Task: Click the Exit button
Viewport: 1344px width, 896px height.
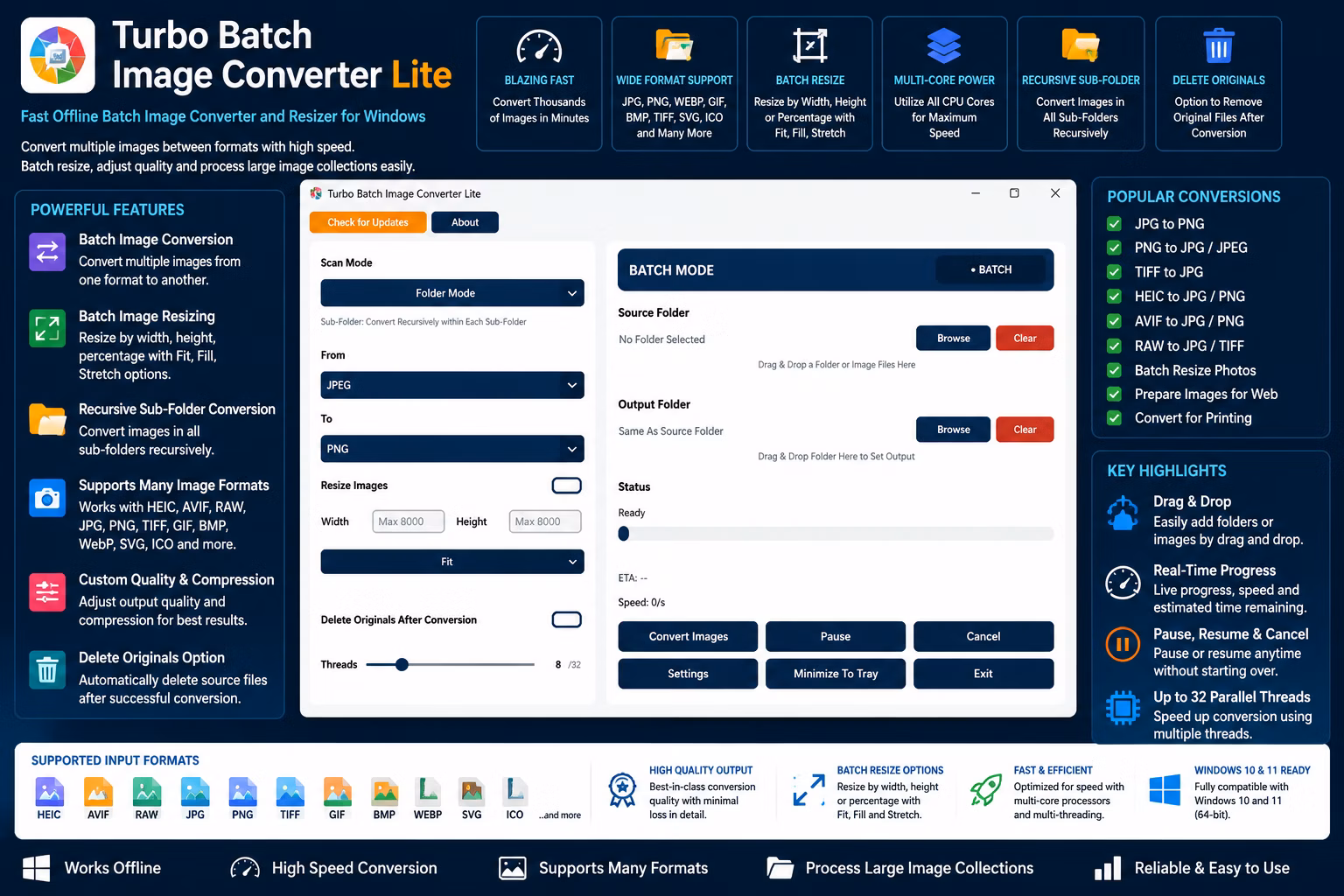Action: (983, 674)
